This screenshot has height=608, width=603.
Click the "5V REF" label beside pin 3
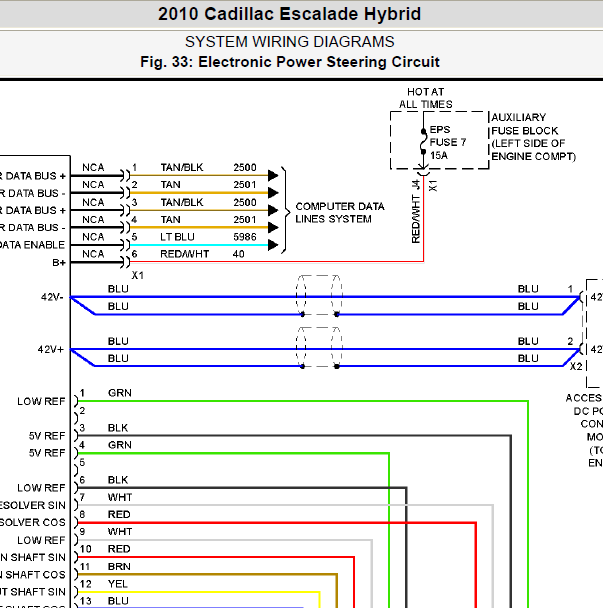point(47,436)
